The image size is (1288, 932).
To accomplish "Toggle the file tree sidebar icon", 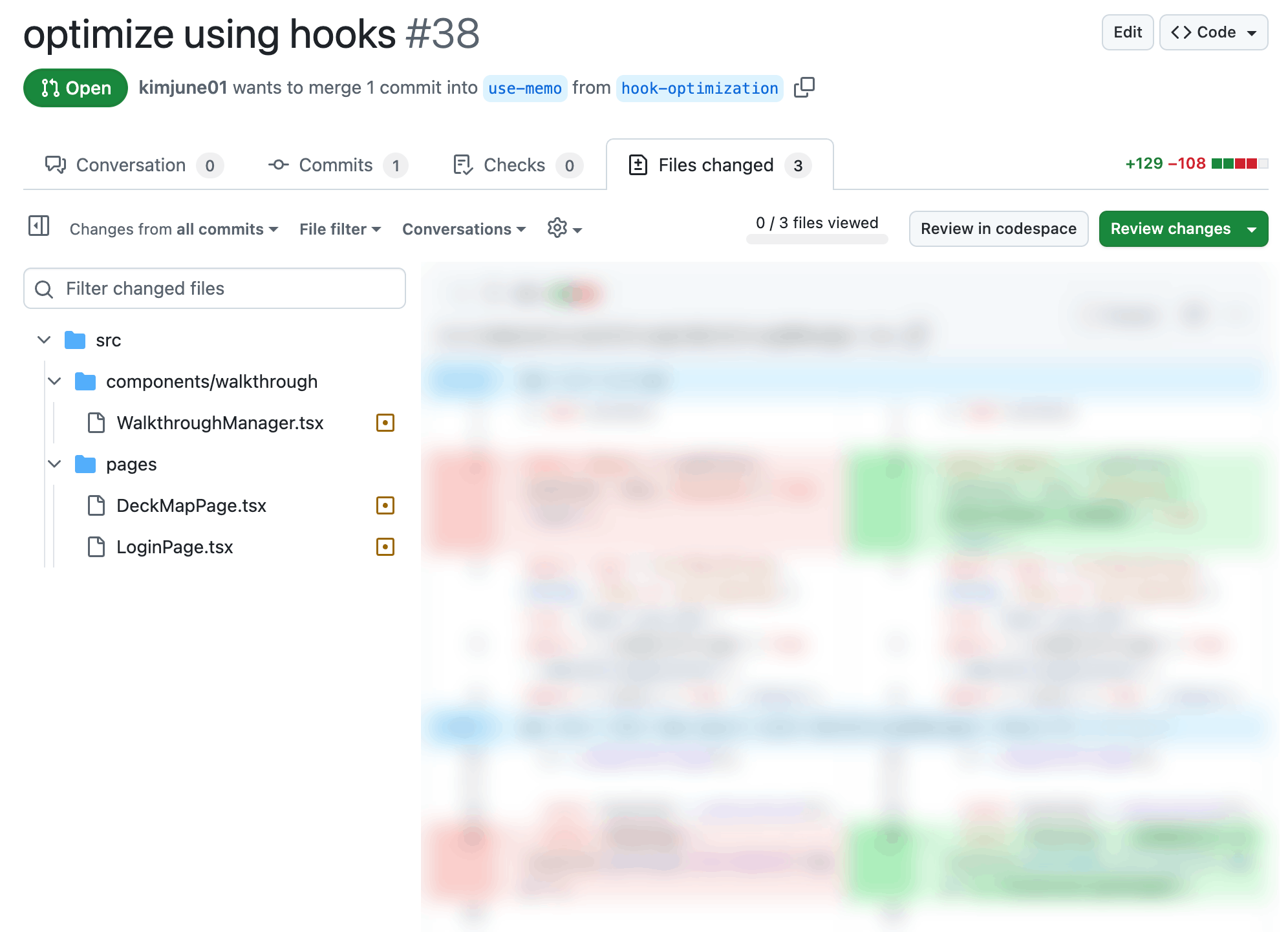I will [39, 226].
